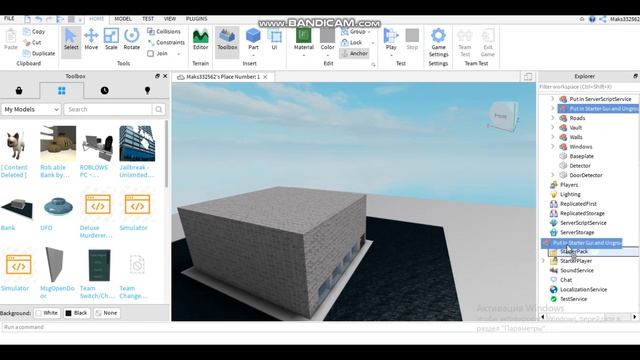Select the Jailbreak Unlimited model thumbnail
This screenshot has height=360, width=640.
pyautogui.click(x=137, y=144)
